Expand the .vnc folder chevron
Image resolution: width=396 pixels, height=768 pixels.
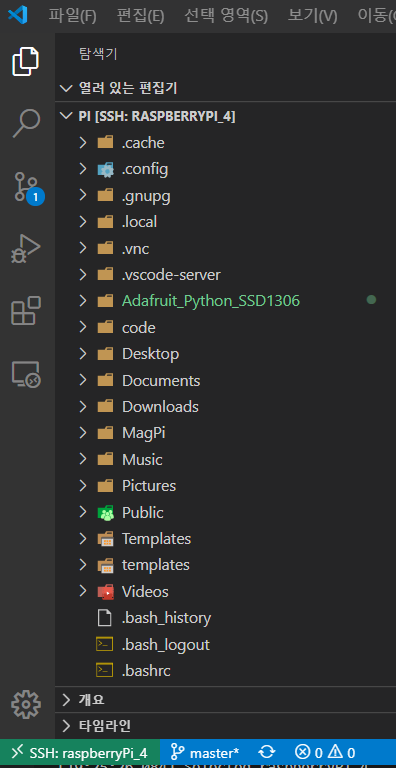pos(83,248)
